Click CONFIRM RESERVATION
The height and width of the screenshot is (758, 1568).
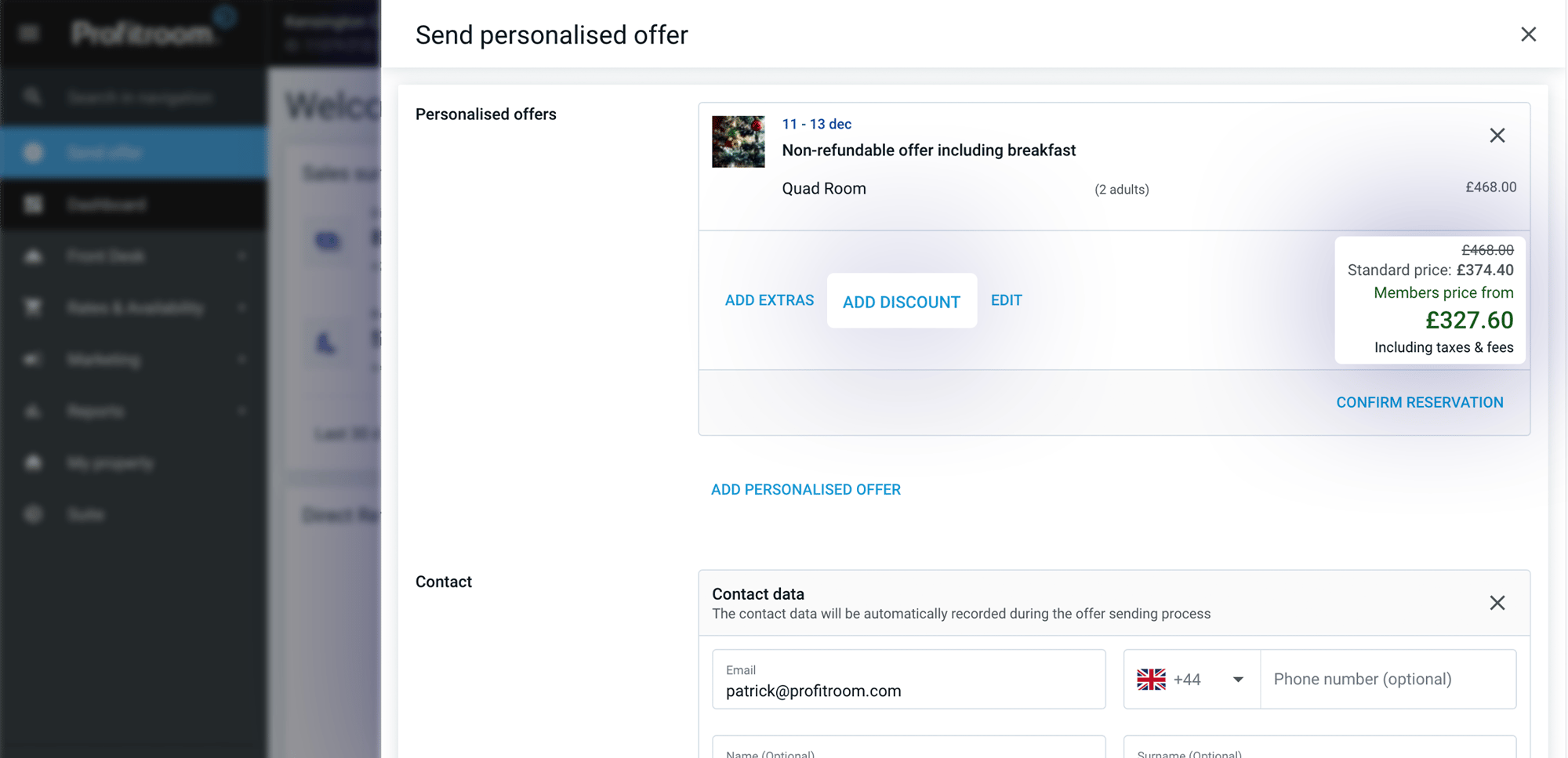pyautogui.click(x=1419, y=402)
